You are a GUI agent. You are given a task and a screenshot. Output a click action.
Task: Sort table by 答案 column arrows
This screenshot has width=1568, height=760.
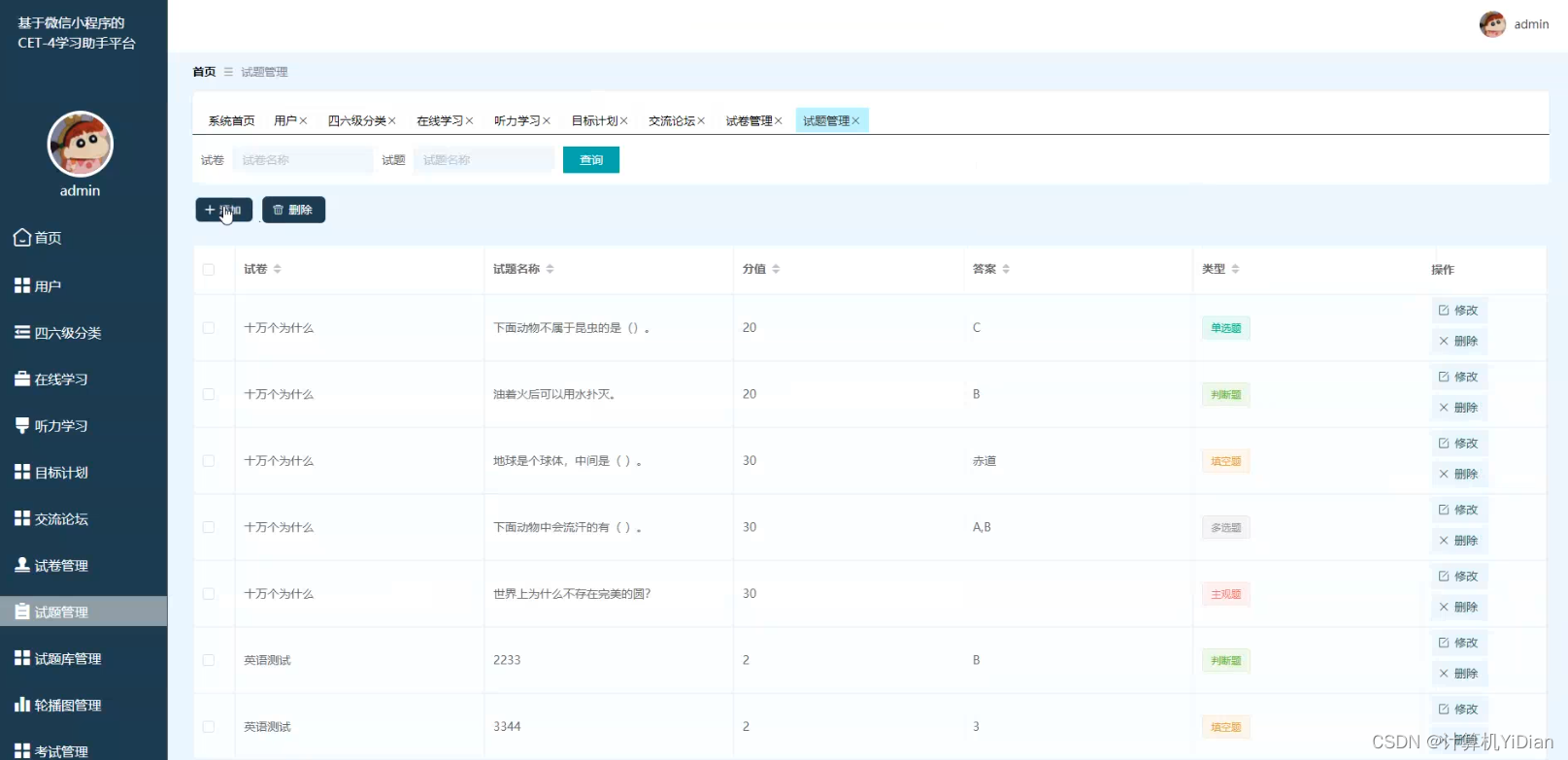(1006, 269)
